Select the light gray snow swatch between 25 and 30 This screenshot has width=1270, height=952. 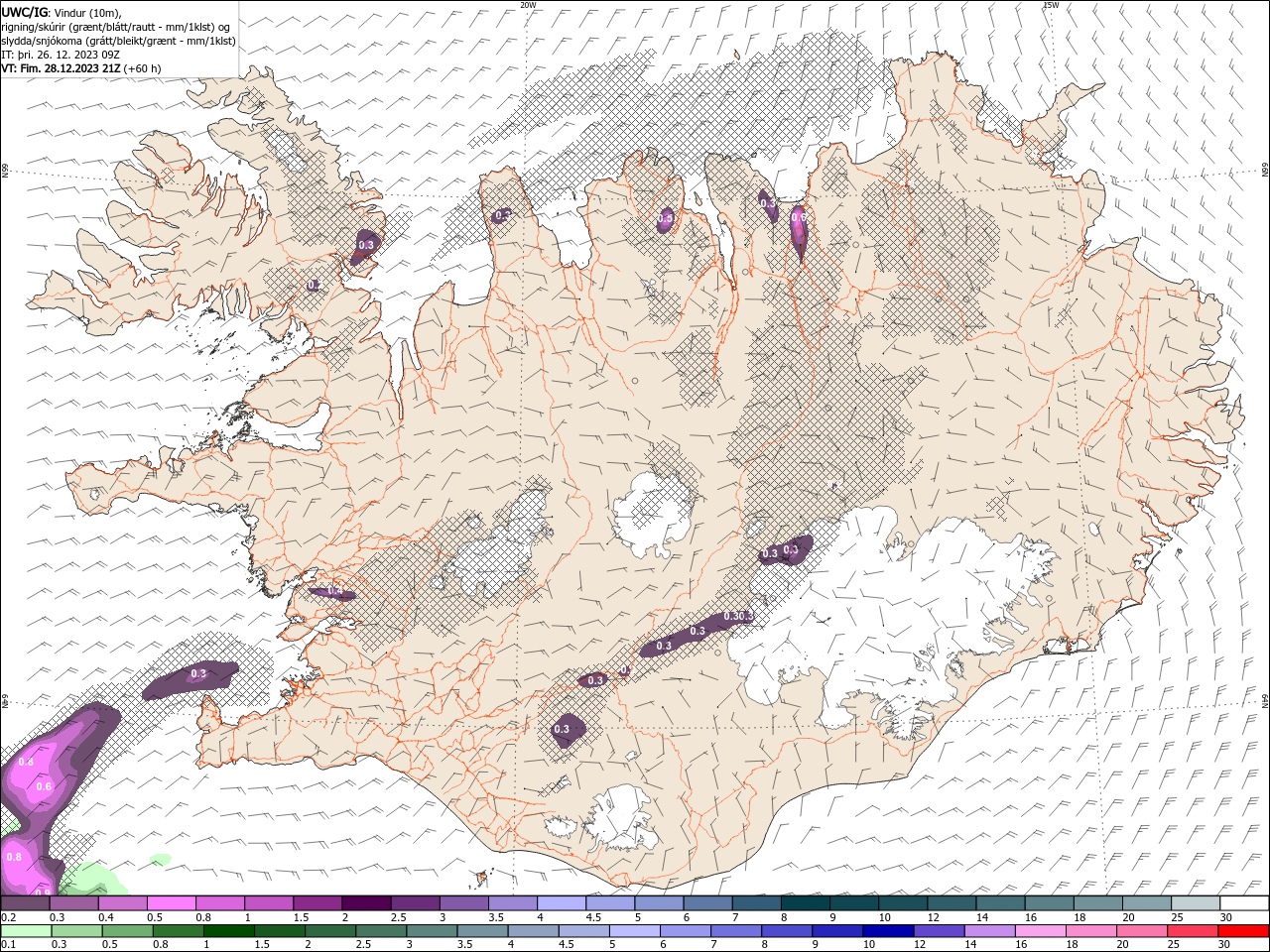[x=1194, y=903]
